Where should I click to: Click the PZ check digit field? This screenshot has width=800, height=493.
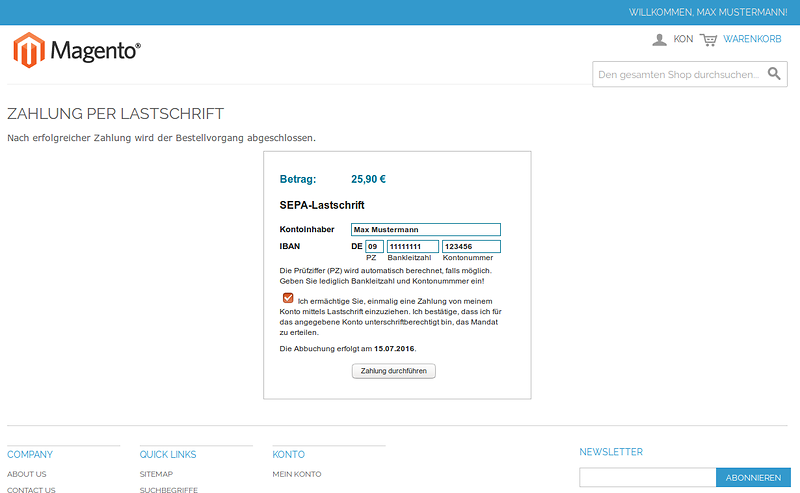[373, 246]
